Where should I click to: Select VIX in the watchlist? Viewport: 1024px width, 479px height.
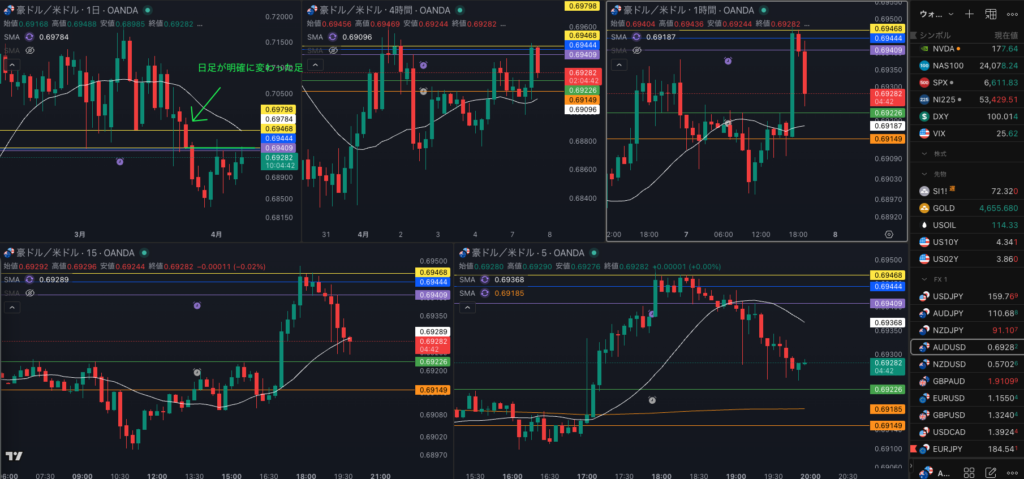(x=966, y=133)
